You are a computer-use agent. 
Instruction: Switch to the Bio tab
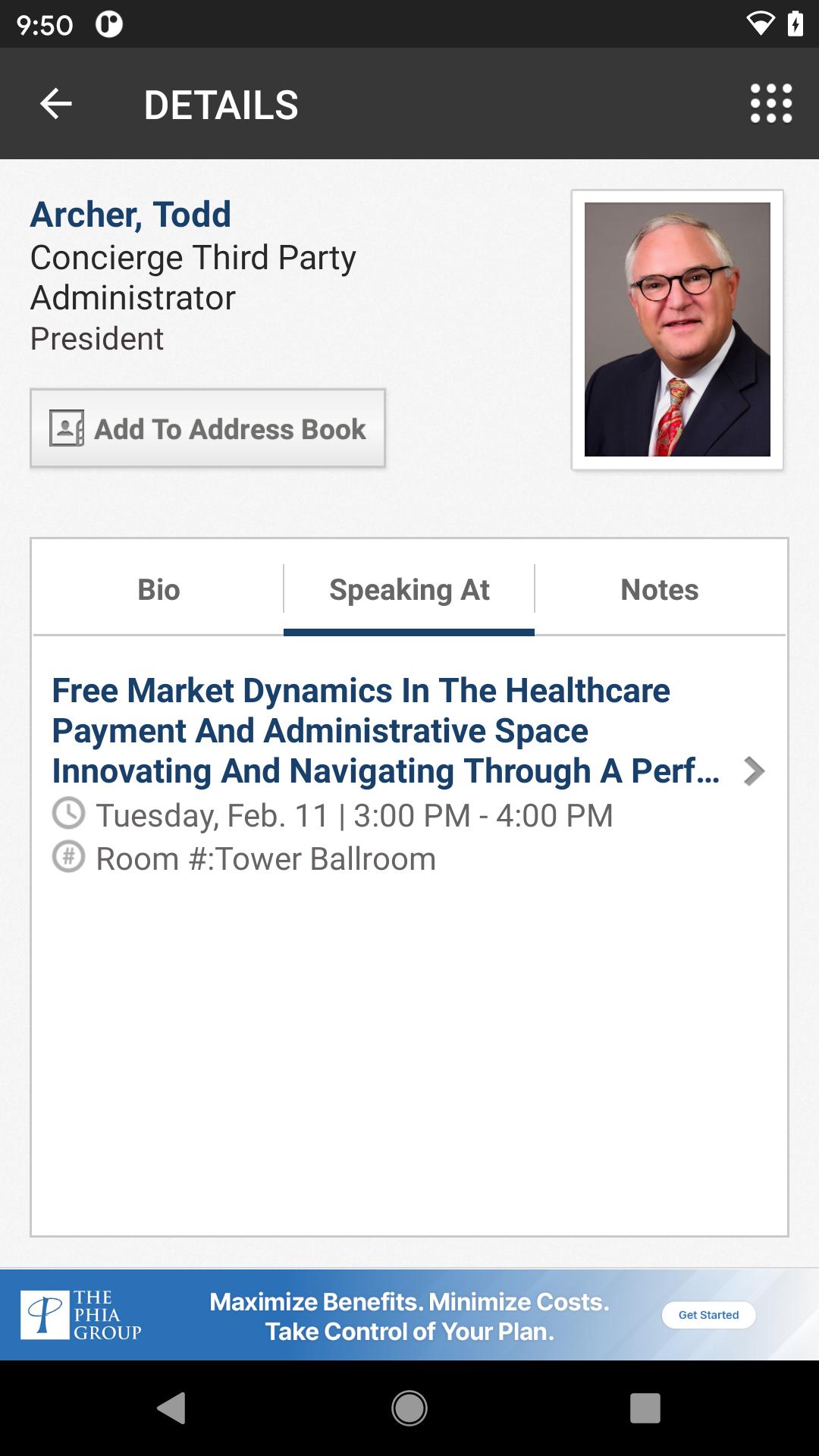click(x=158, y=589)
